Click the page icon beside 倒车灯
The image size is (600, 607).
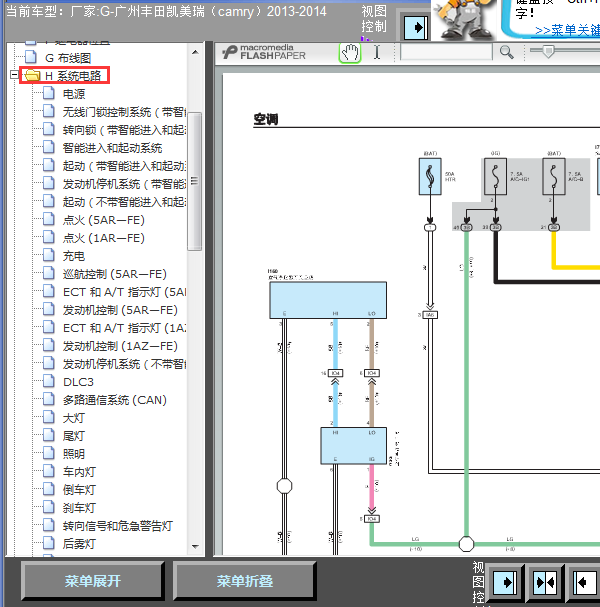coord(49,489)
